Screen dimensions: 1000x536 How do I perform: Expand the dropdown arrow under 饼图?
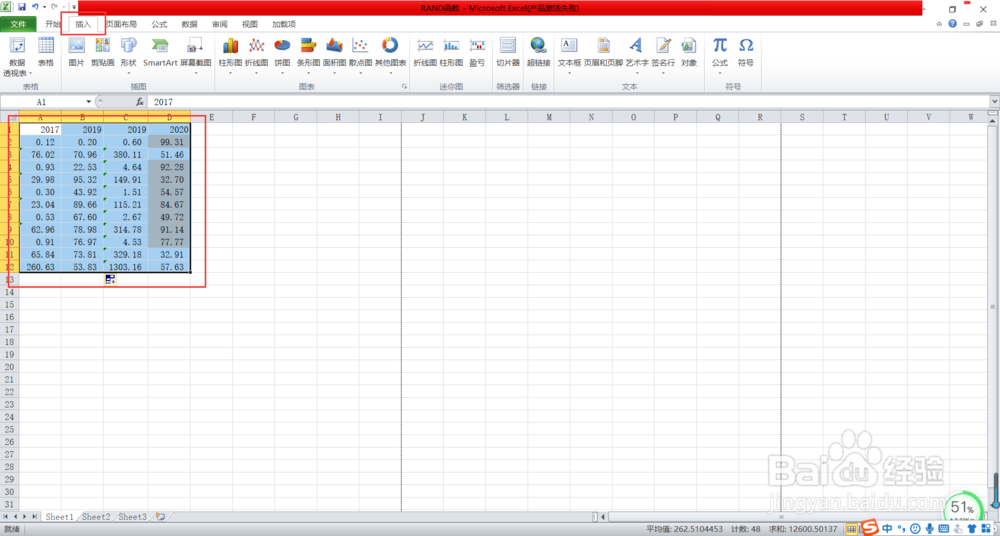tap(282, 73)
